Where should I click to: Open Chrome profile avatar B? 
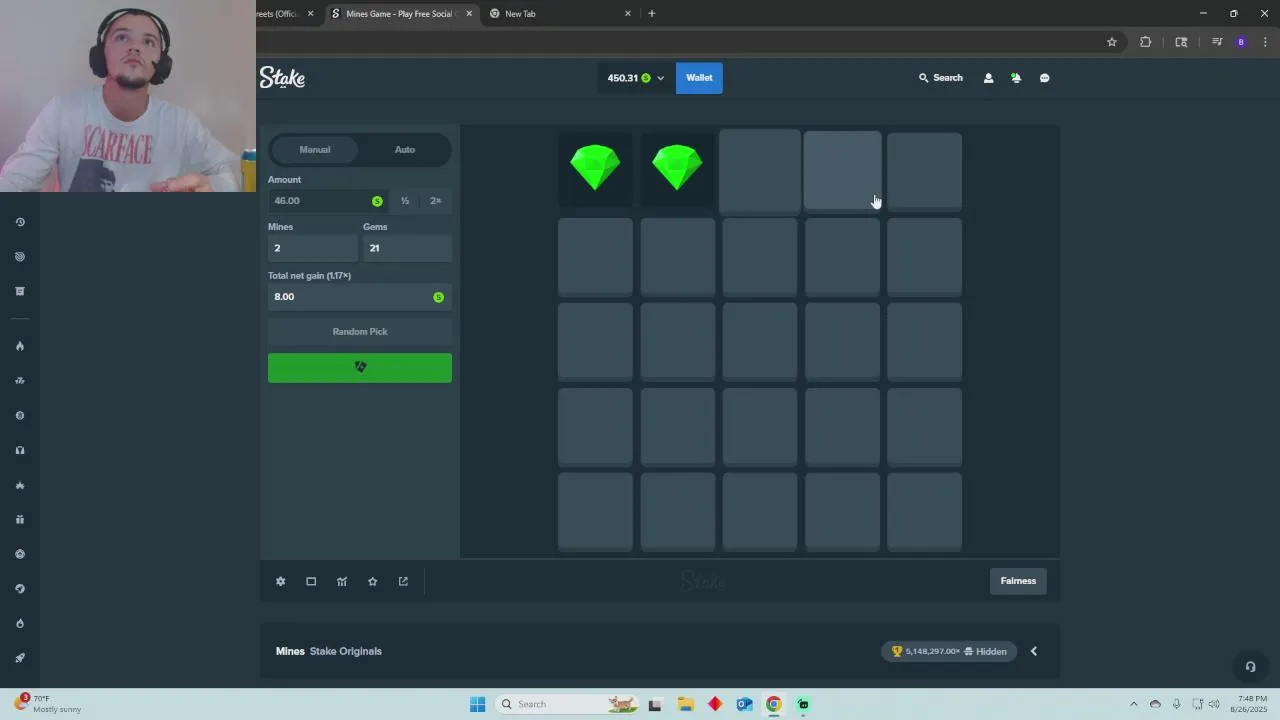(1241, 42)
